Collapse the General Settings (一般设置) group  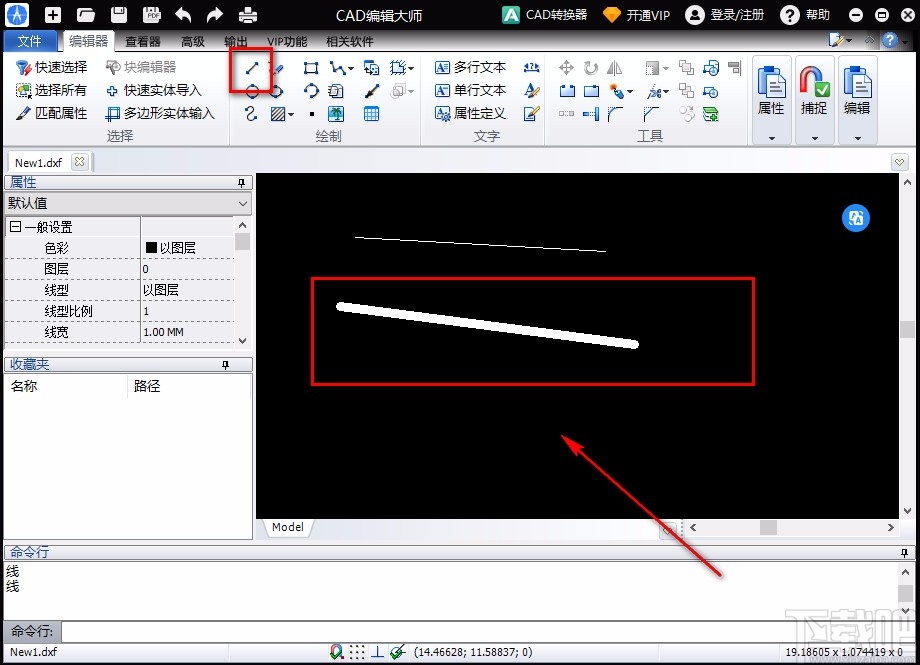point(15,227)
